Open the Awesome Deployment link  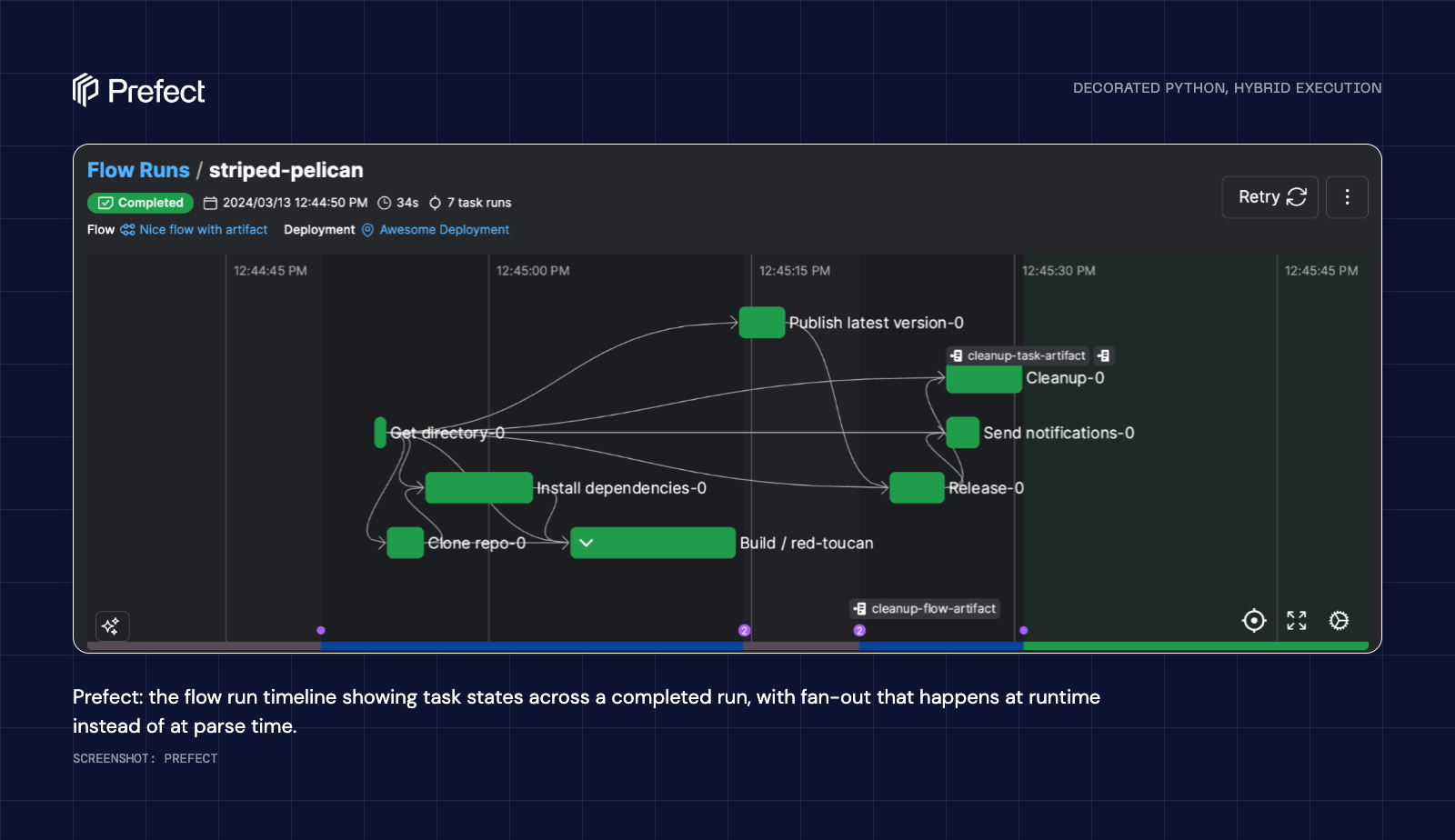point(444,230)
